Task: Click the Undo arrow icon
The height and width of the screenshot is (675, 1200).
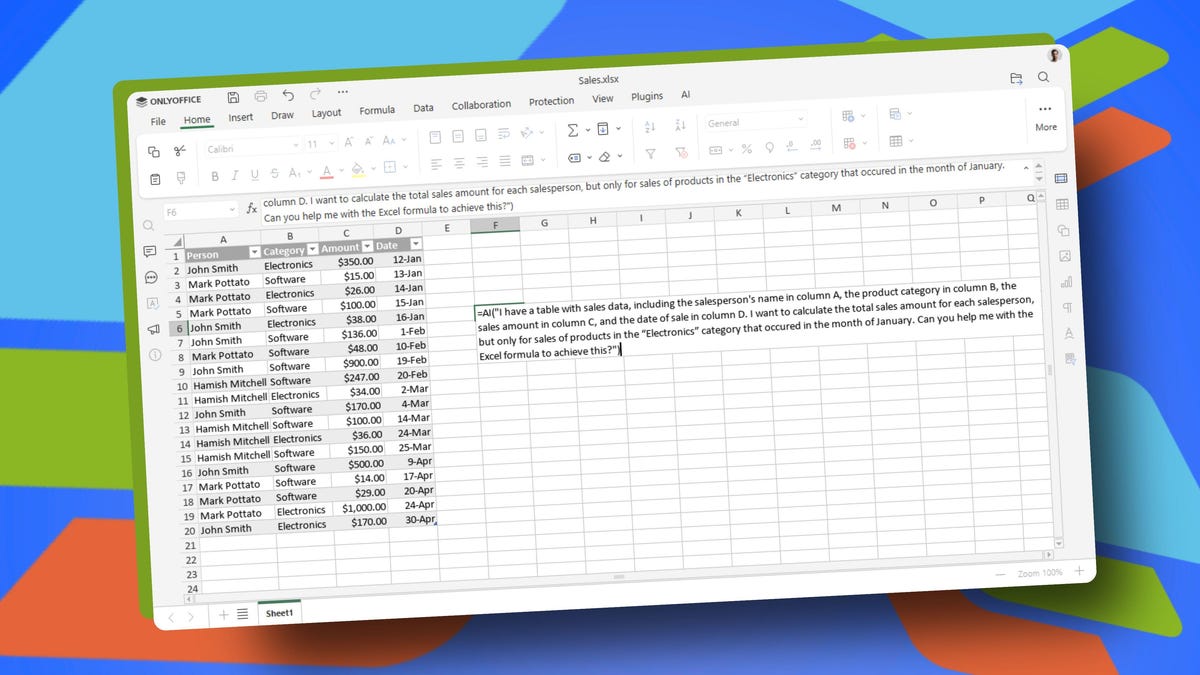Action: 288,95
